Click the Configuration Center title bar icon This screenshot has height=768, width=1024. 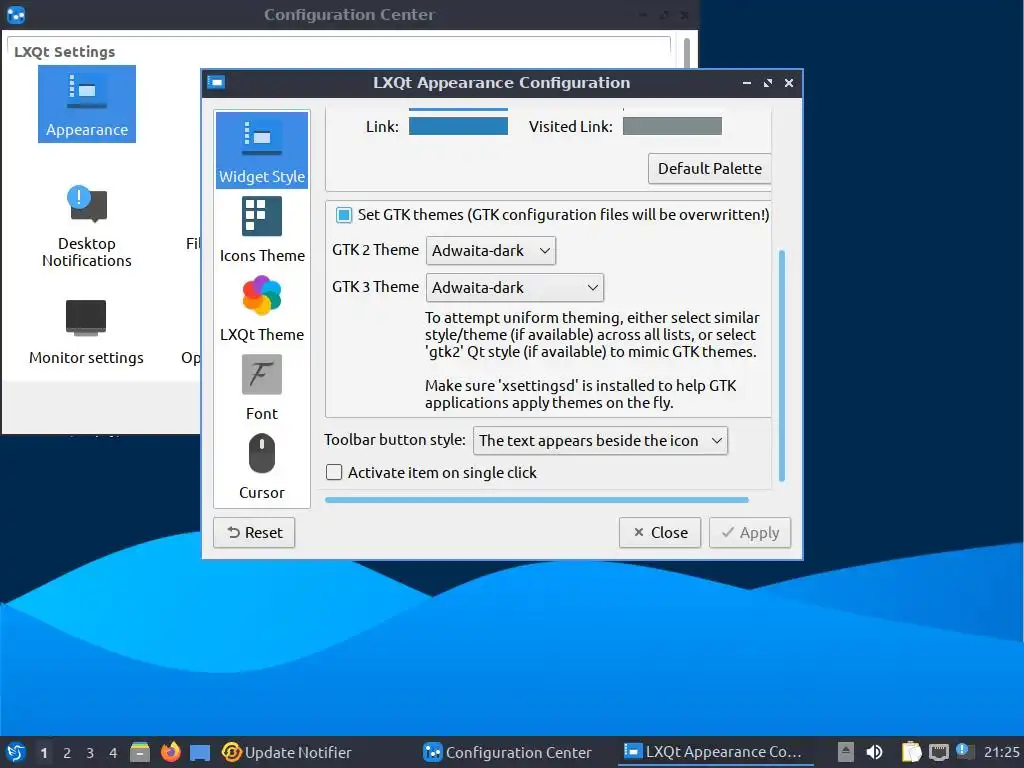16,14
